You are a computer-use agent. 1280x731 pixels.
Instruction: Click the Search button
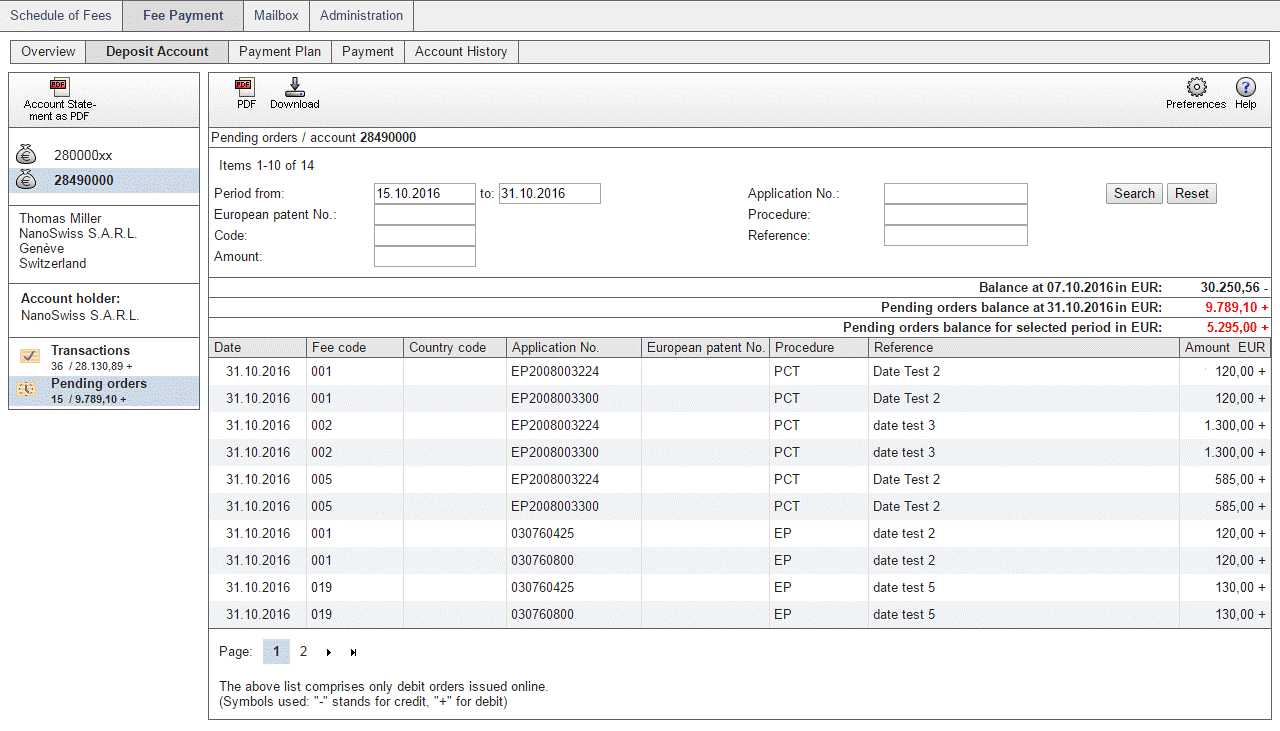coord(1134,194)
